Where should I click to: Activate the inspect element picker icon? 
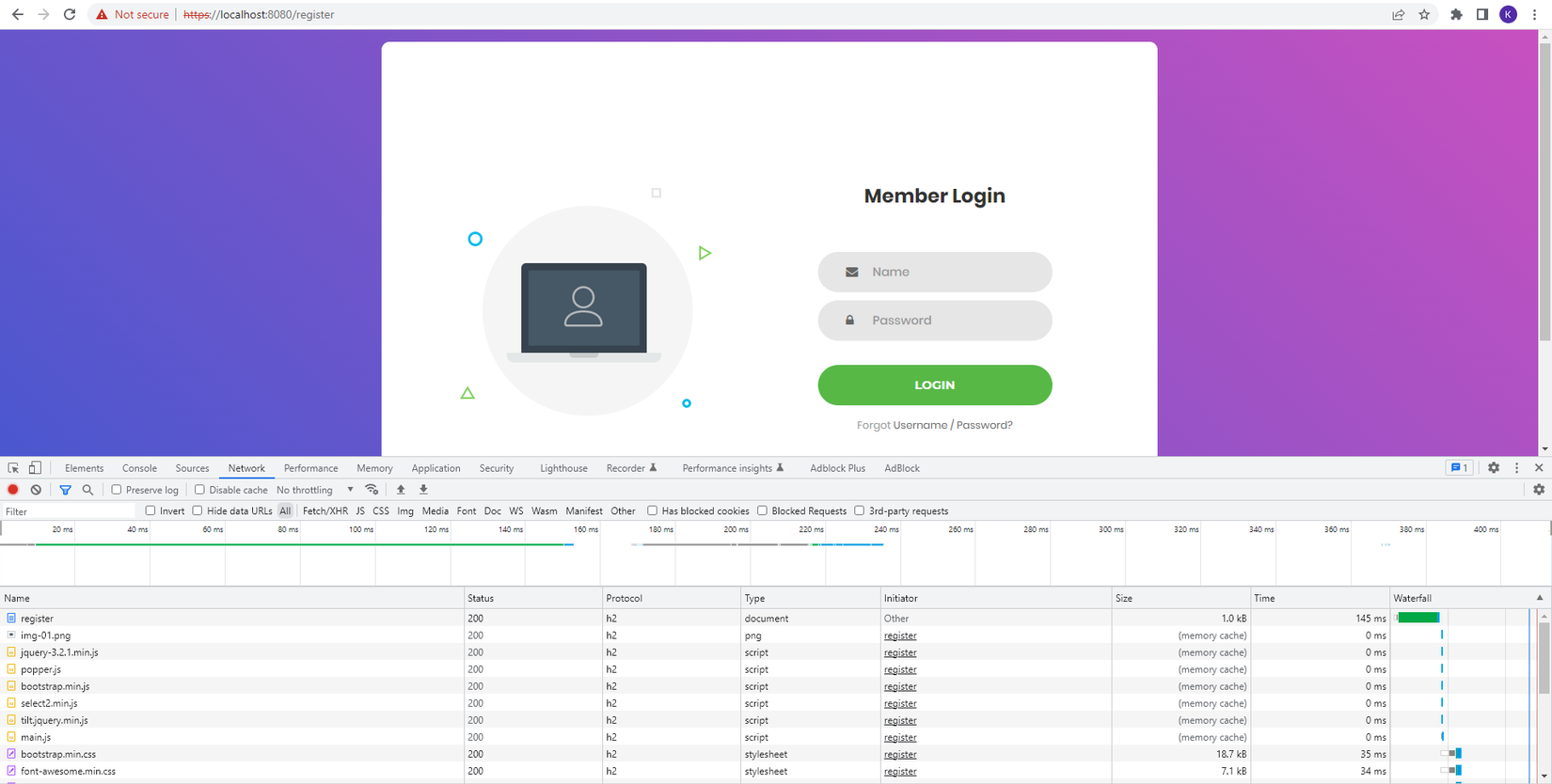(x=13, y=468)
